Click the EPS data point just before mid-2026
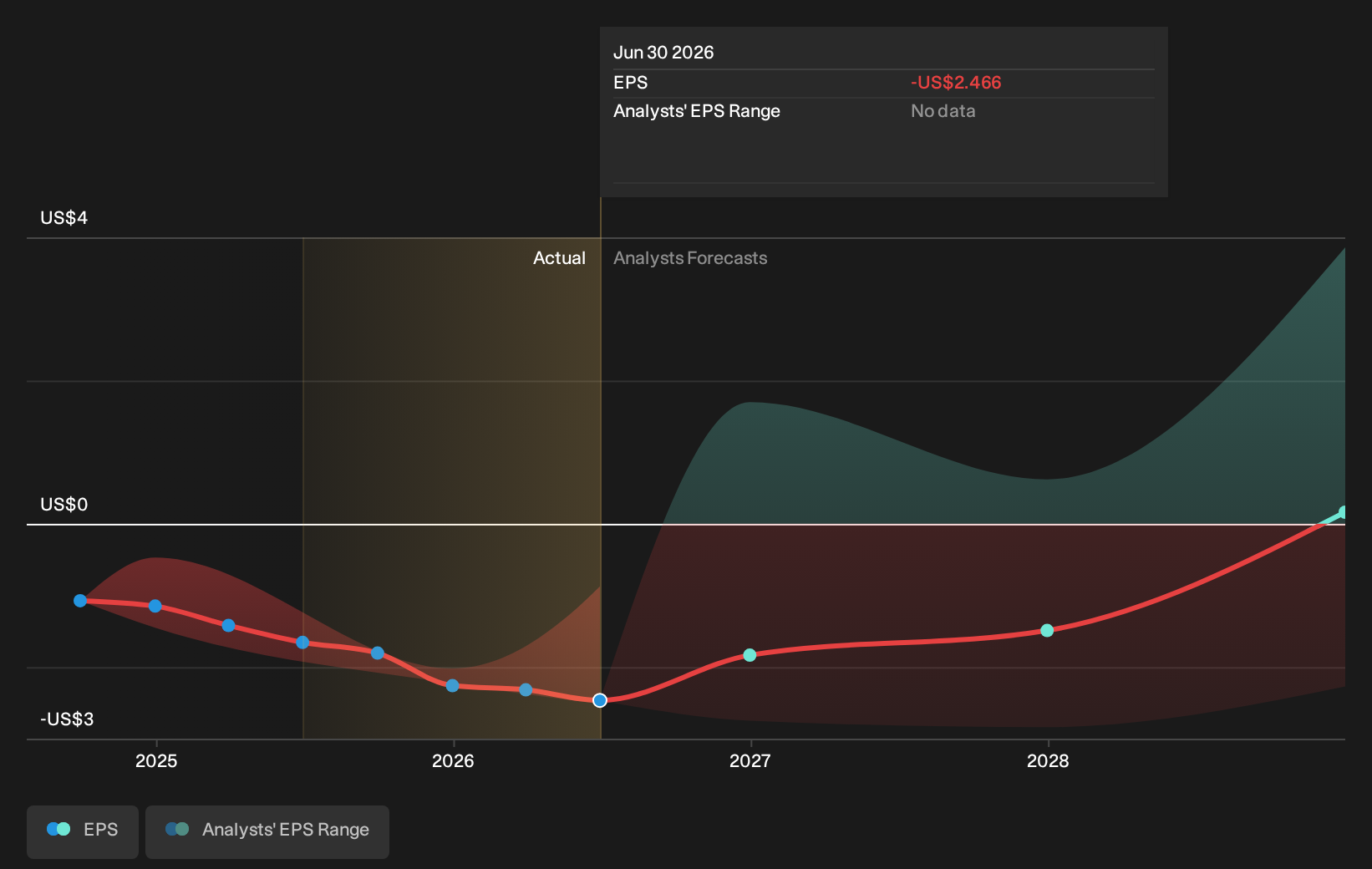 tap(526, 690)
